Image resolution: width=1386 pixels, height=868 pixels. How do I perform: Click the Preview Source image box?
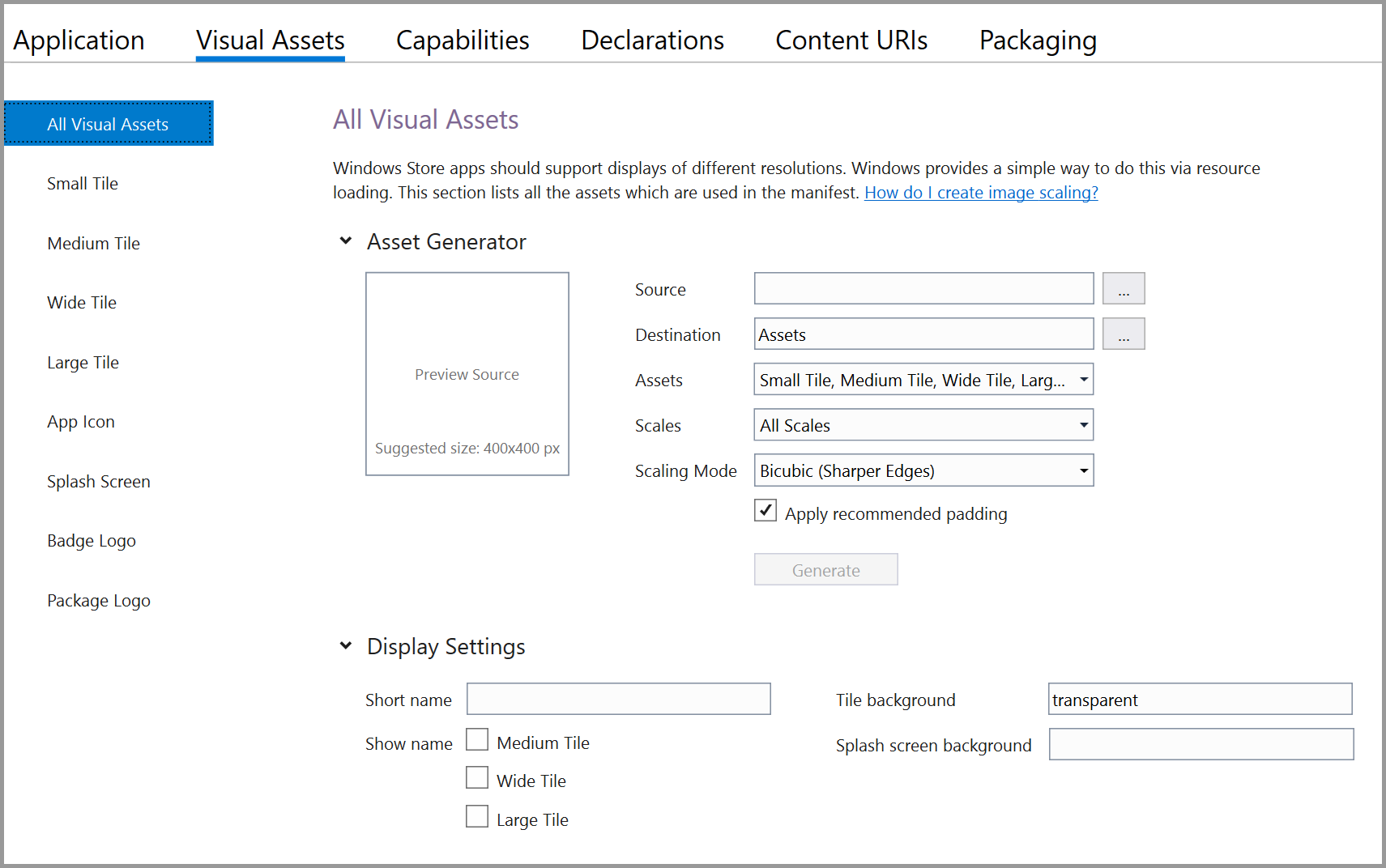[x=467, y=374]
